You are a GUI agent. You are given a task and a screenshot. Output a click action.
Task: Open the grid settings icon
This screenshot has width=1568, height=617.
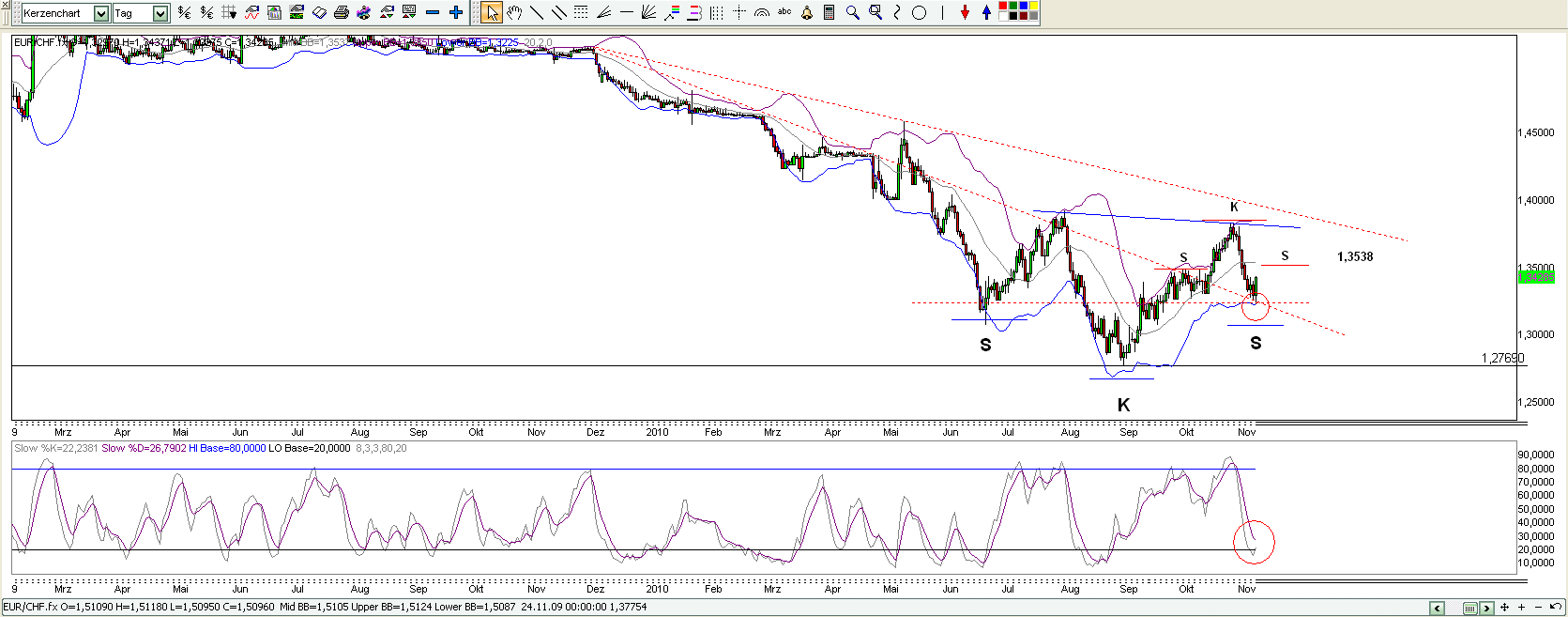click(x=229, y=12)
